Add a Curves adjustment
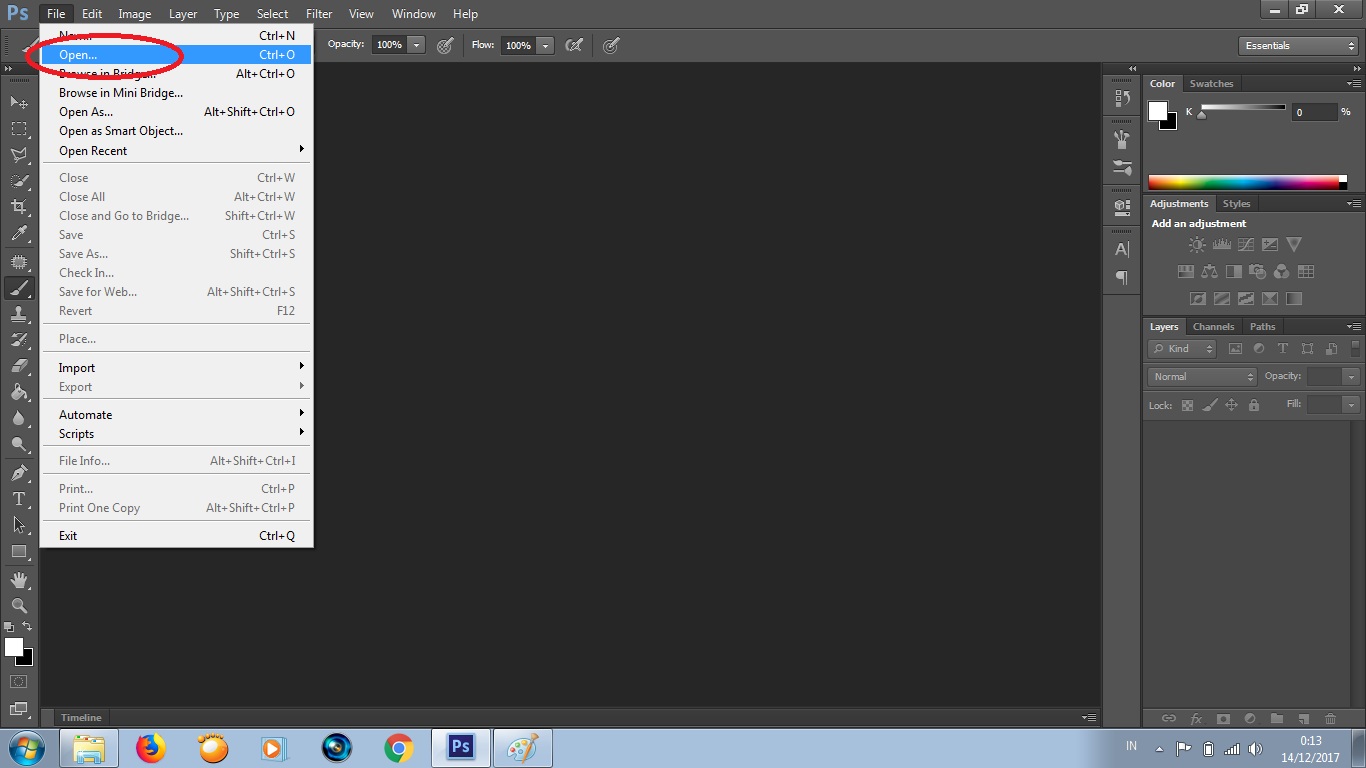Viewport: 1366px width, 768px height. [x=1245, y=244]
